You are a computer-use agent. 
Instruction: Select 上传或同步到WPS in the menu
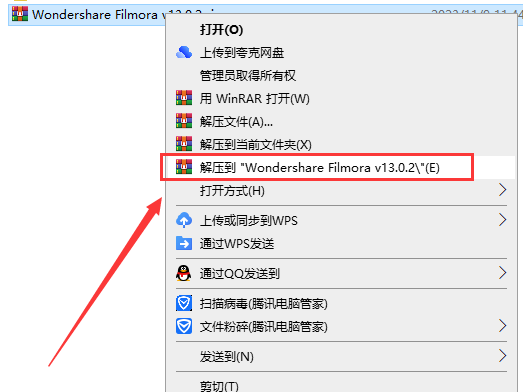coord(248,221)
